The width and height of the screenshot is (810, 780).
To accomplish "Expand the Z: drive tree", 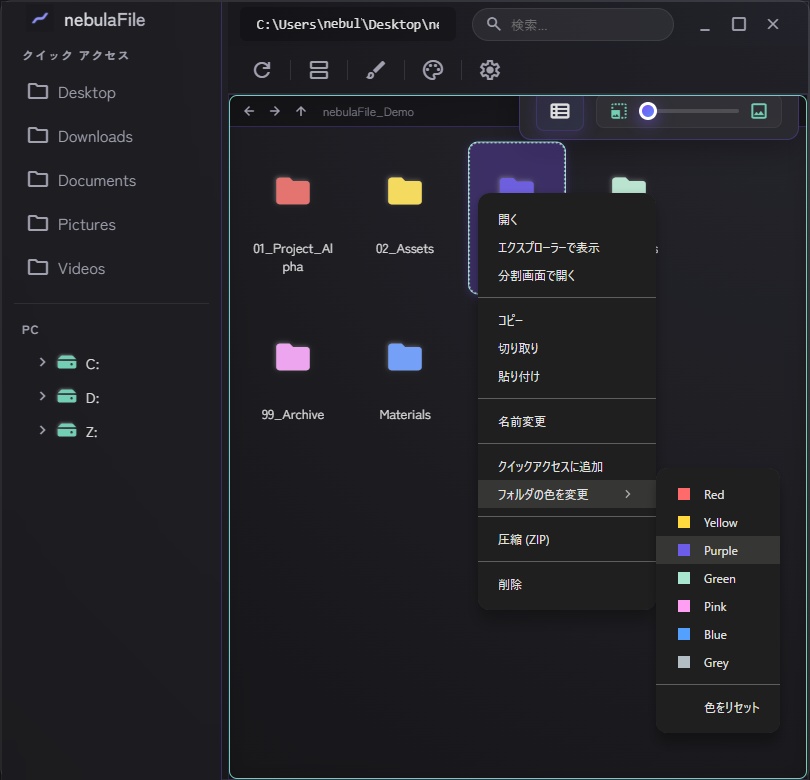I will [x=42, y=430].
